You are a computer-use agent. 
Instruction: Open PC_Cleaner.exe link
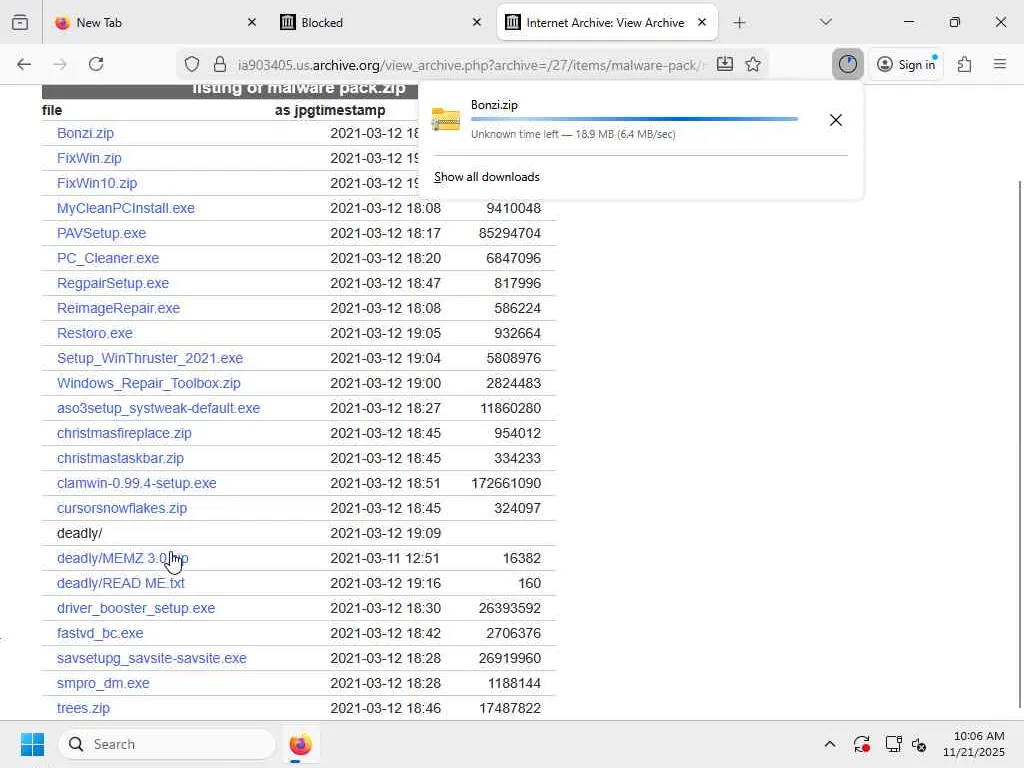[x=108, y=258]
